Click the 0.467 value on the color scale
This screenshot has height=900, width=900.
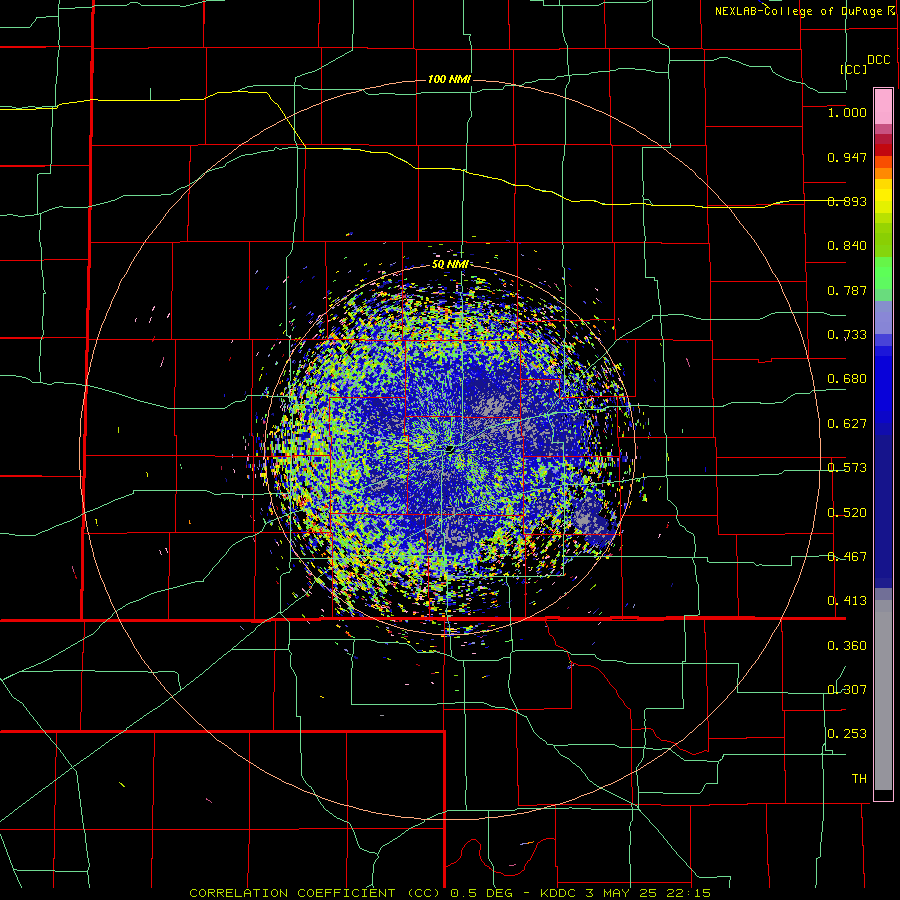click(847, 557)
